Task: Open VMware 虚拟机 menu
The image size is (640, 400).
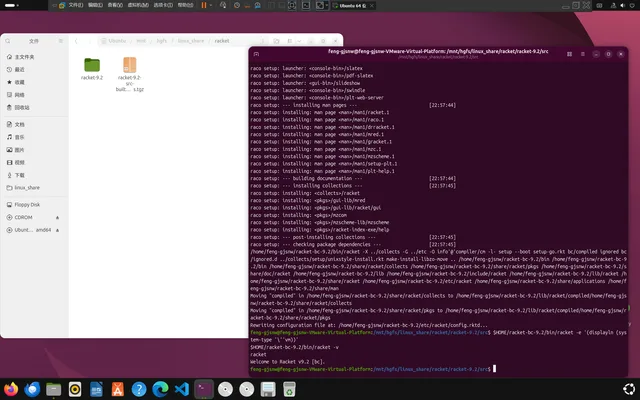Action: 138,5
